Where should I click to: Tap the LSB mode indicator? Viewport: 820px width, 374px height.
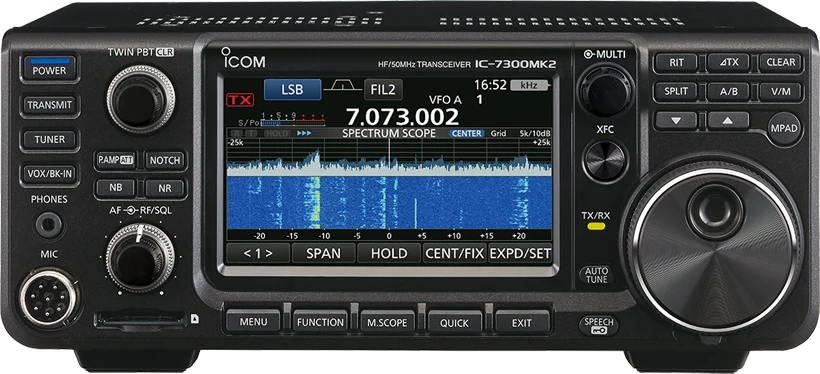[x=292, y=89]
